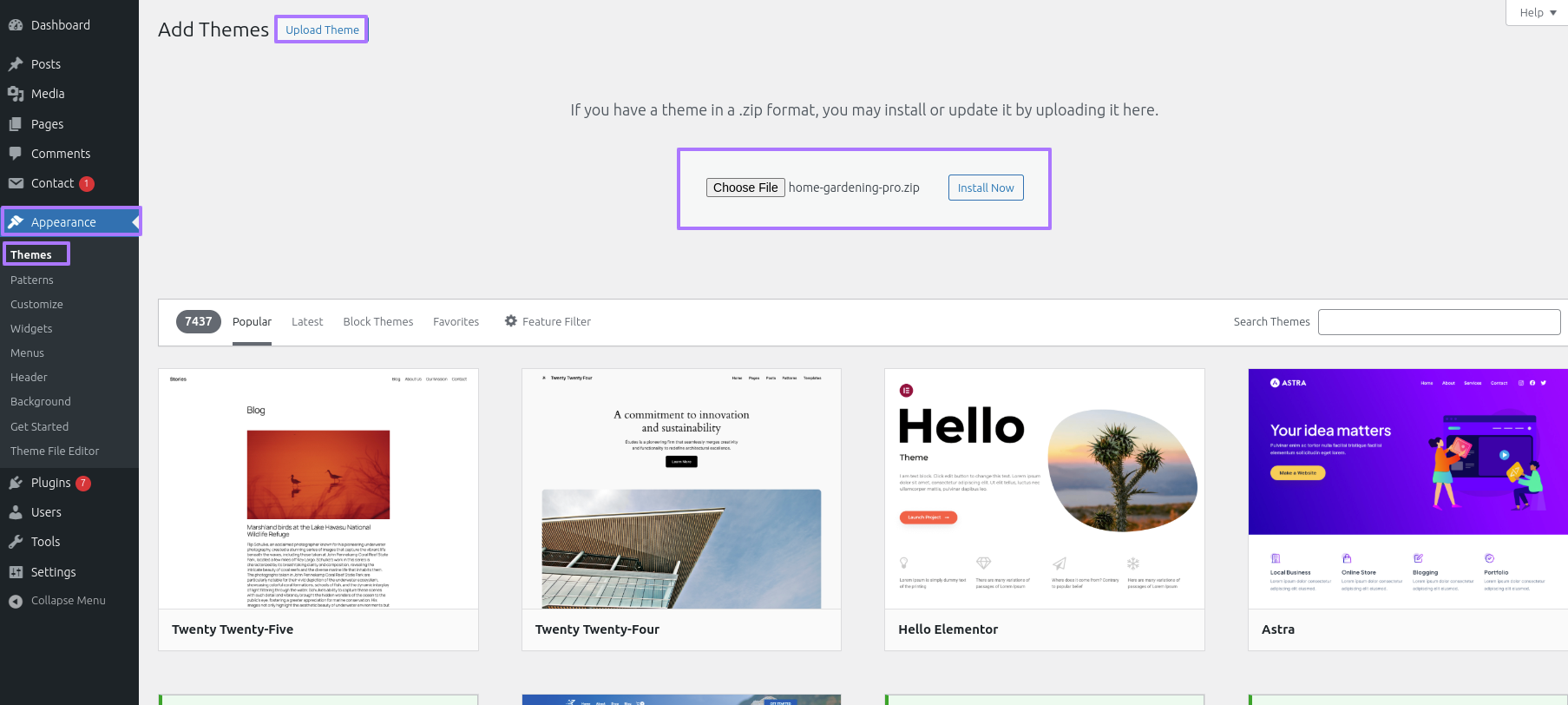Click the Users person icon

tap(16, 512)
